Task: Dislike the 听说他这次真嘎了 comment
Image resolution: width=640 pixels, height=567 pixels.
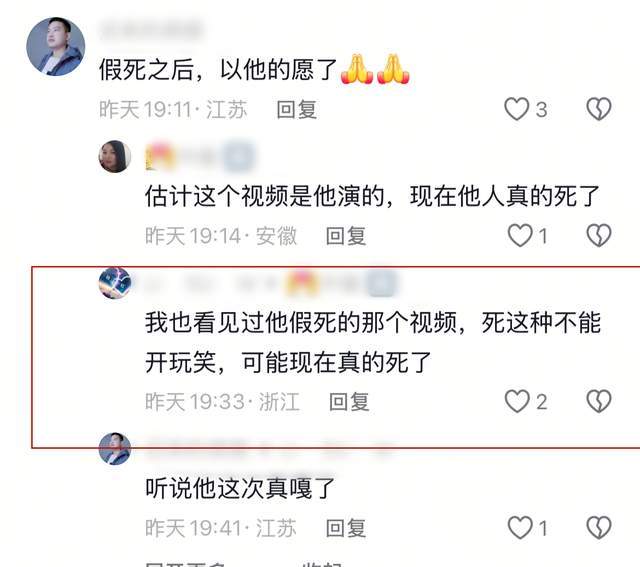Action: (x=598, y=527)
